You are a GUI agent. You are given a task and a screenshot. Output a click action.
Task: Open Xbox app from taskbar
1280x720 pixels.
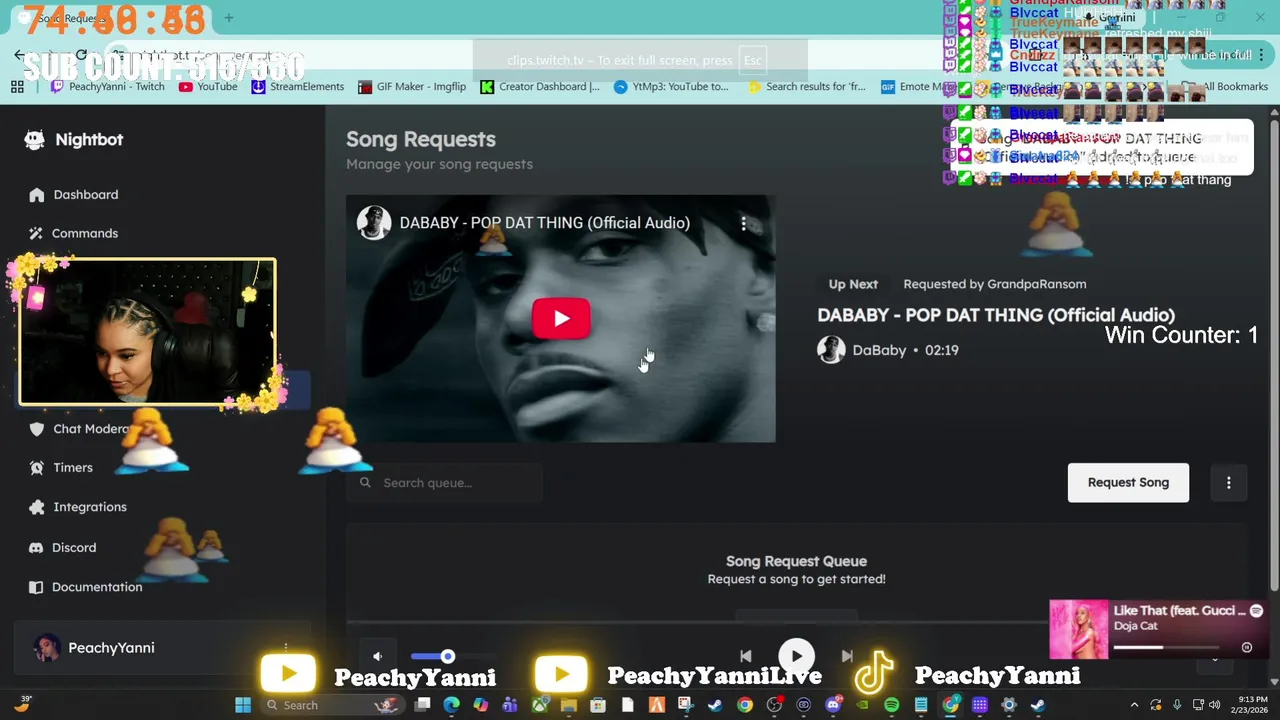(x=539, y=705)
